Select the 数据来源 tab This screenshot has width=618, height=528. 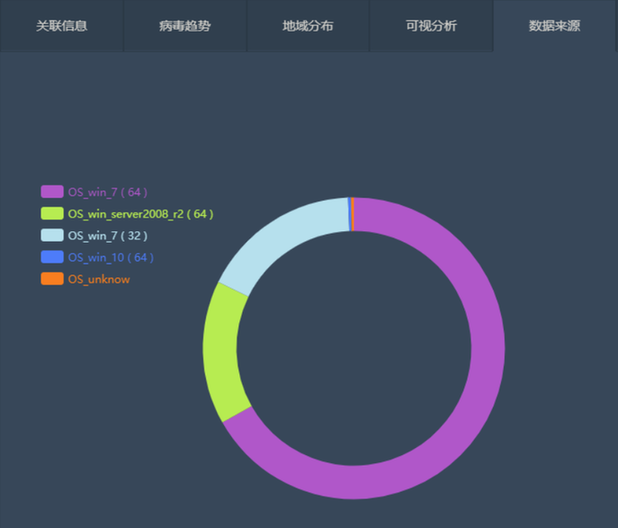coord(554,26)
